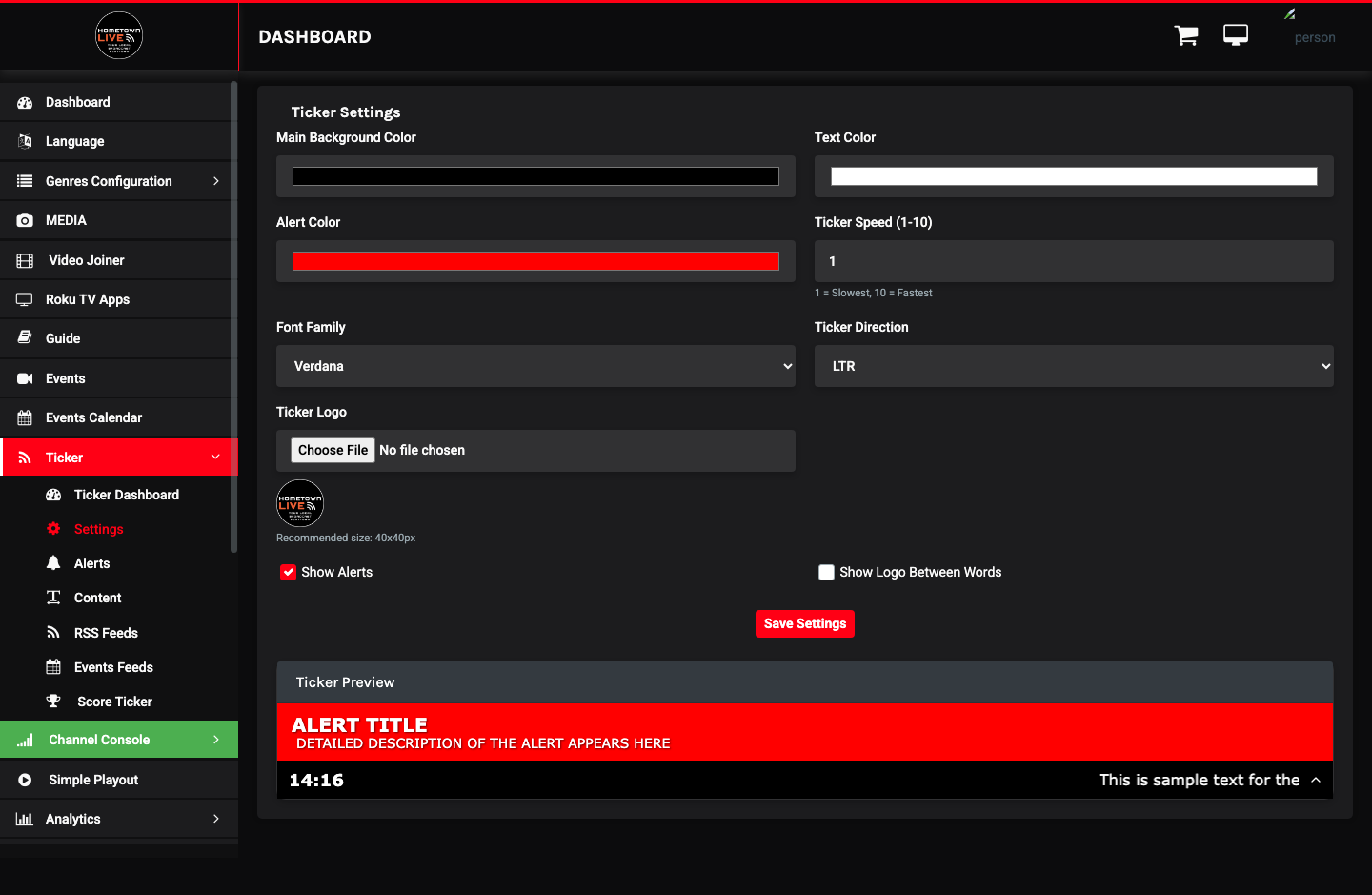This screenshot has width=1372, height=895.
Task: Click the ALERT TITLE preview banner
Action: (805, 732)
